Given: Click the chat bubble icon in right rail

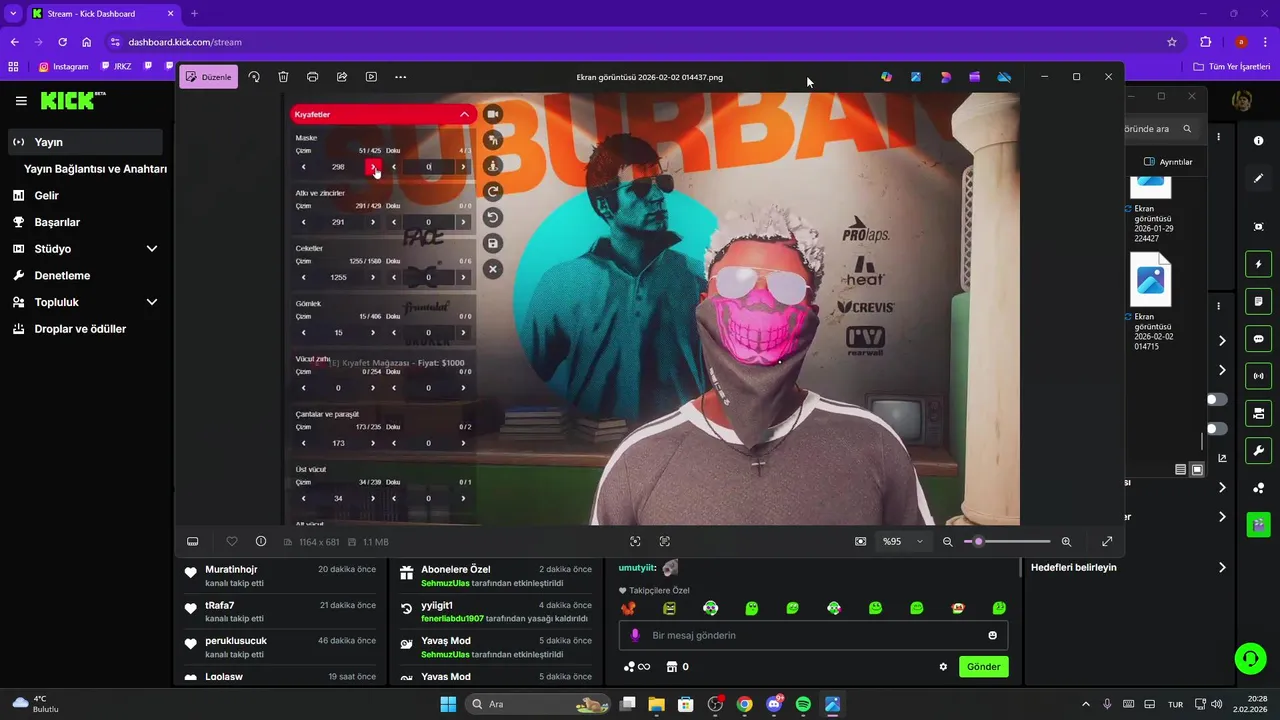Looking at the screenshot, I should coord(1258,339).
